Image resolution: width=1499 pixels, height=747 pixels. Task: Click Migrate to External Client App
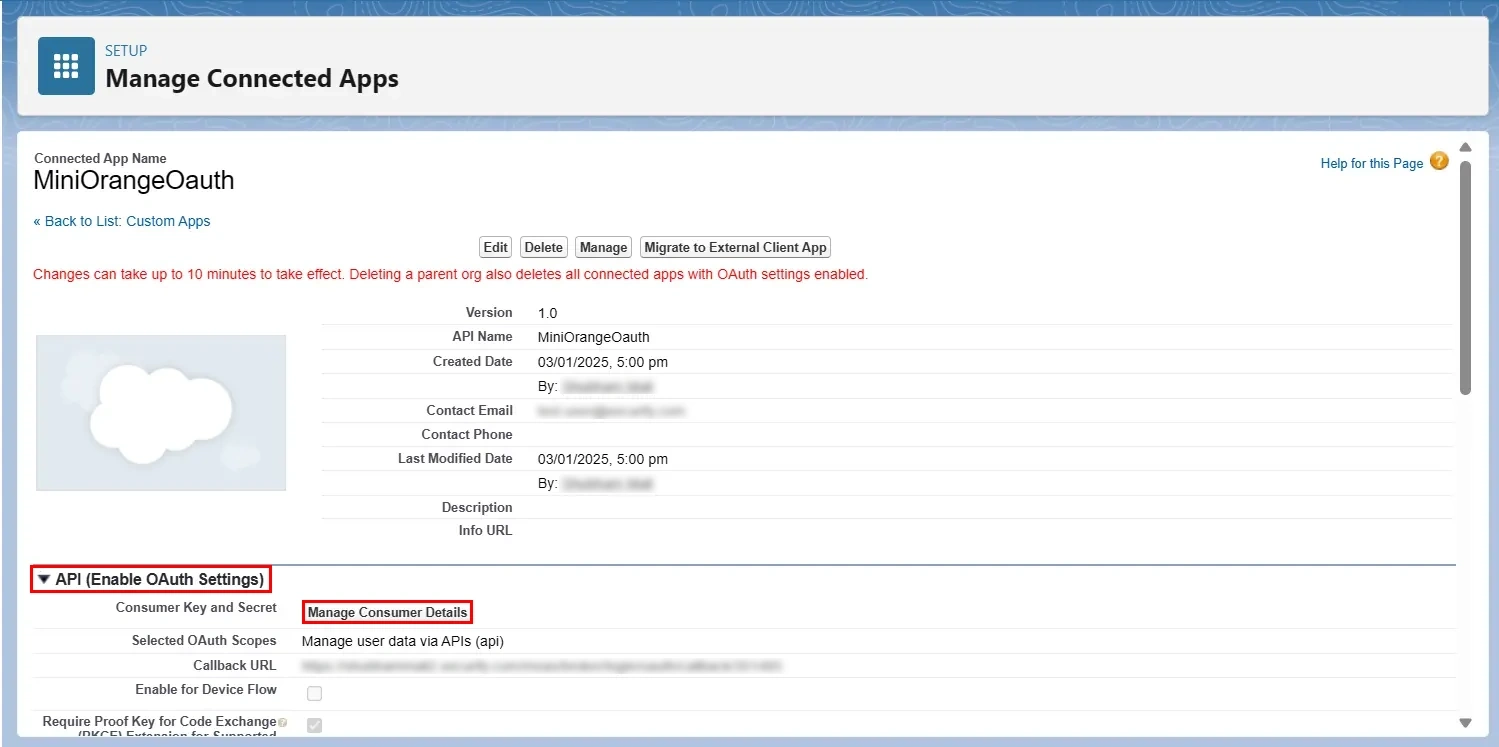coord(735,247)
